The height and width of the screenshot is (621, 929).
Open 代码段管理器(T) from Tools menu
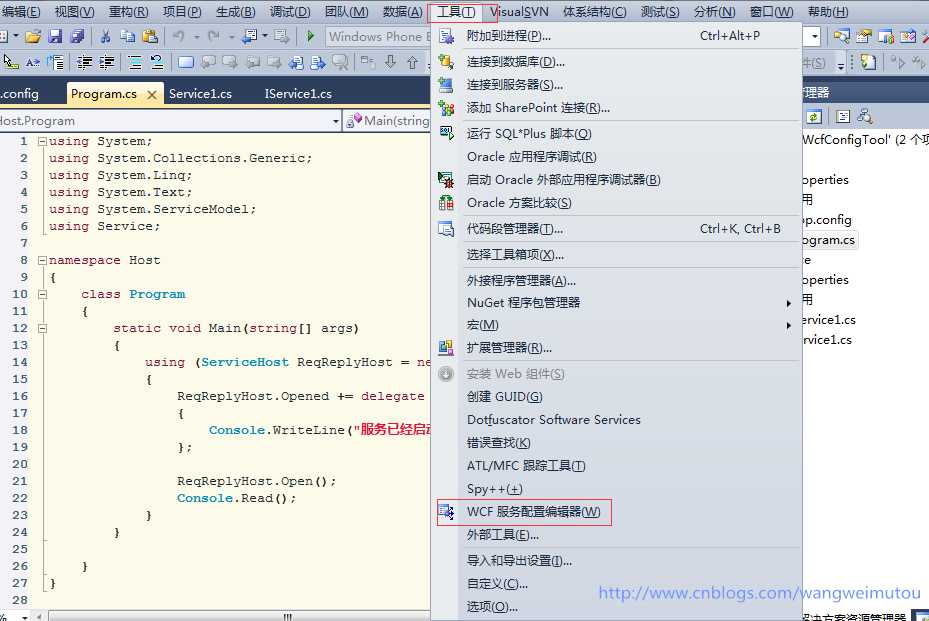(x=616, y=229)
